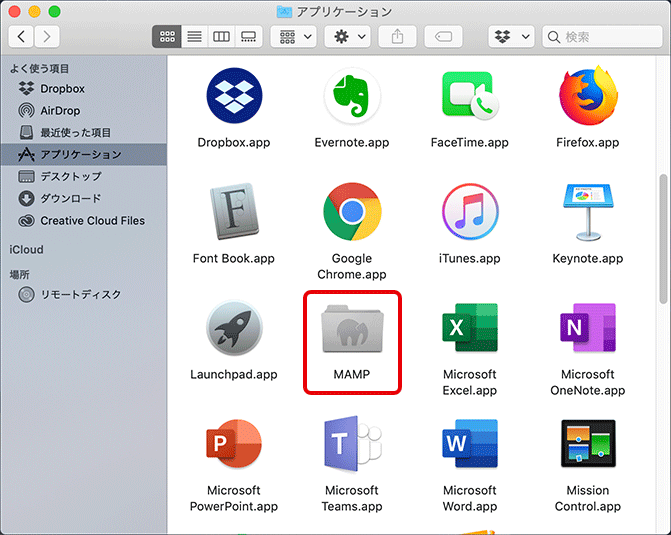The height and width of the screenshot is (535, 671).
Task: Click the Edit Tags toolbar button
Action: tap(443, 37)
